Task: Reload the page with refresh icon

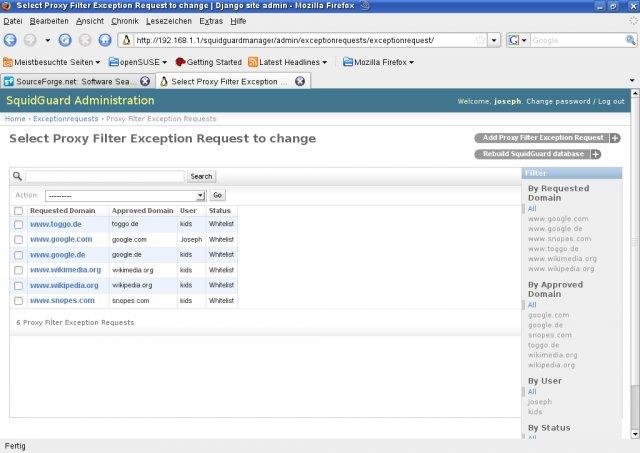Action: (65, 40)
